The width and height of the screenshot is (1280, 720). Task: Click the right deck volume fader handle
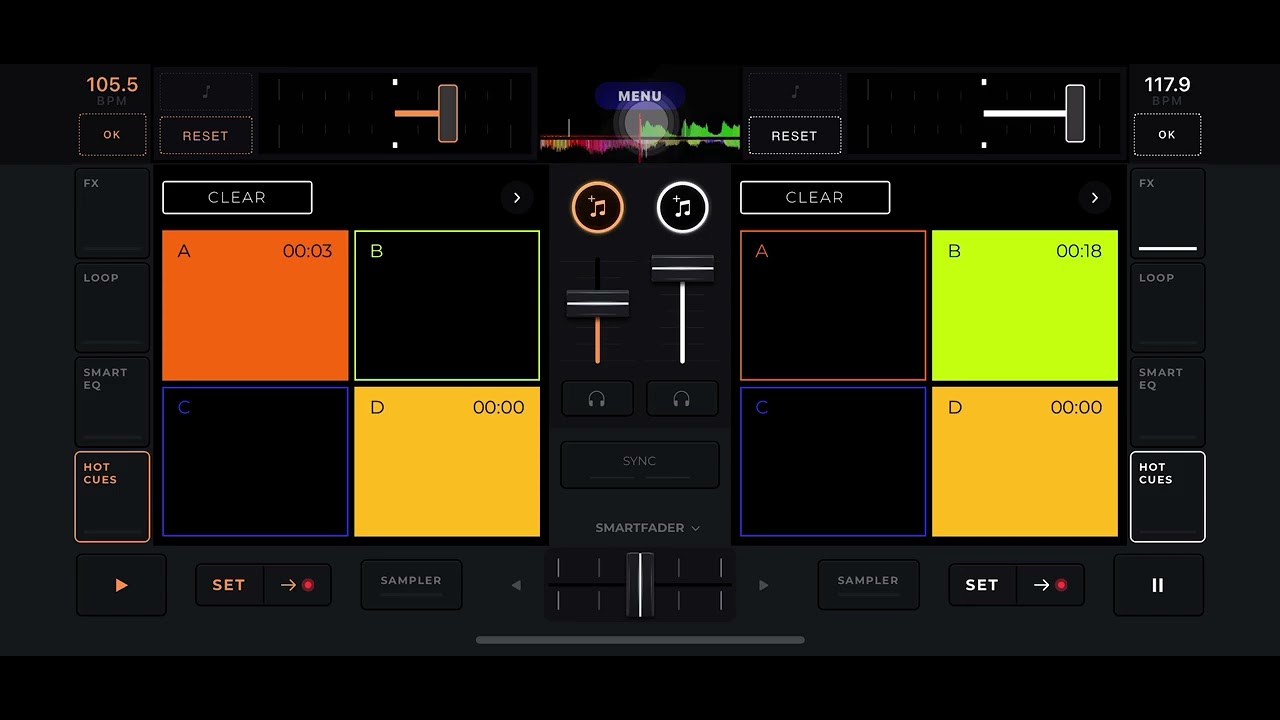point(683,268)
